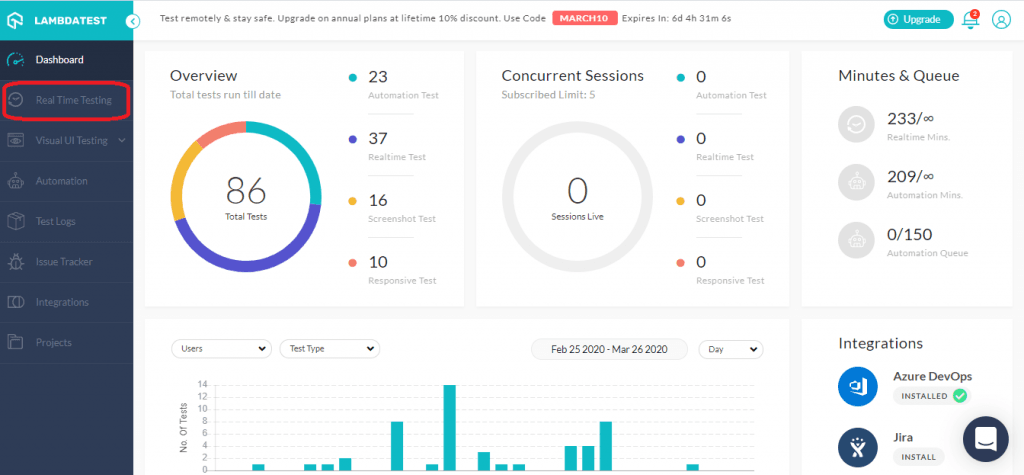Open the Test Type dropdown
This screenshot has height=475, width=1024.
[329, 349]
